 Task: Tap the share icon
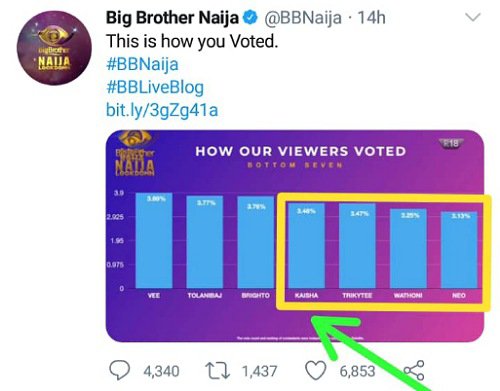pos(414,370)
